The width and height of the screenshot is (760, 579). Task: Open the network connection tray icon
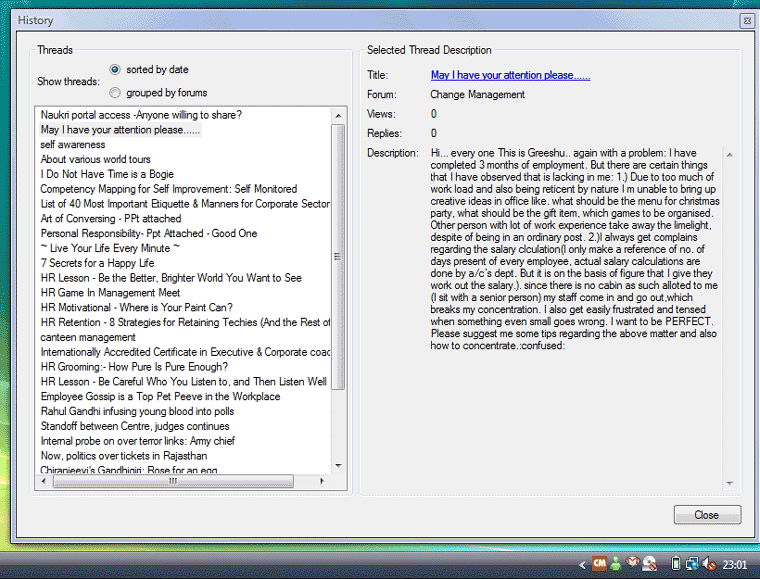tap(692, 563)
